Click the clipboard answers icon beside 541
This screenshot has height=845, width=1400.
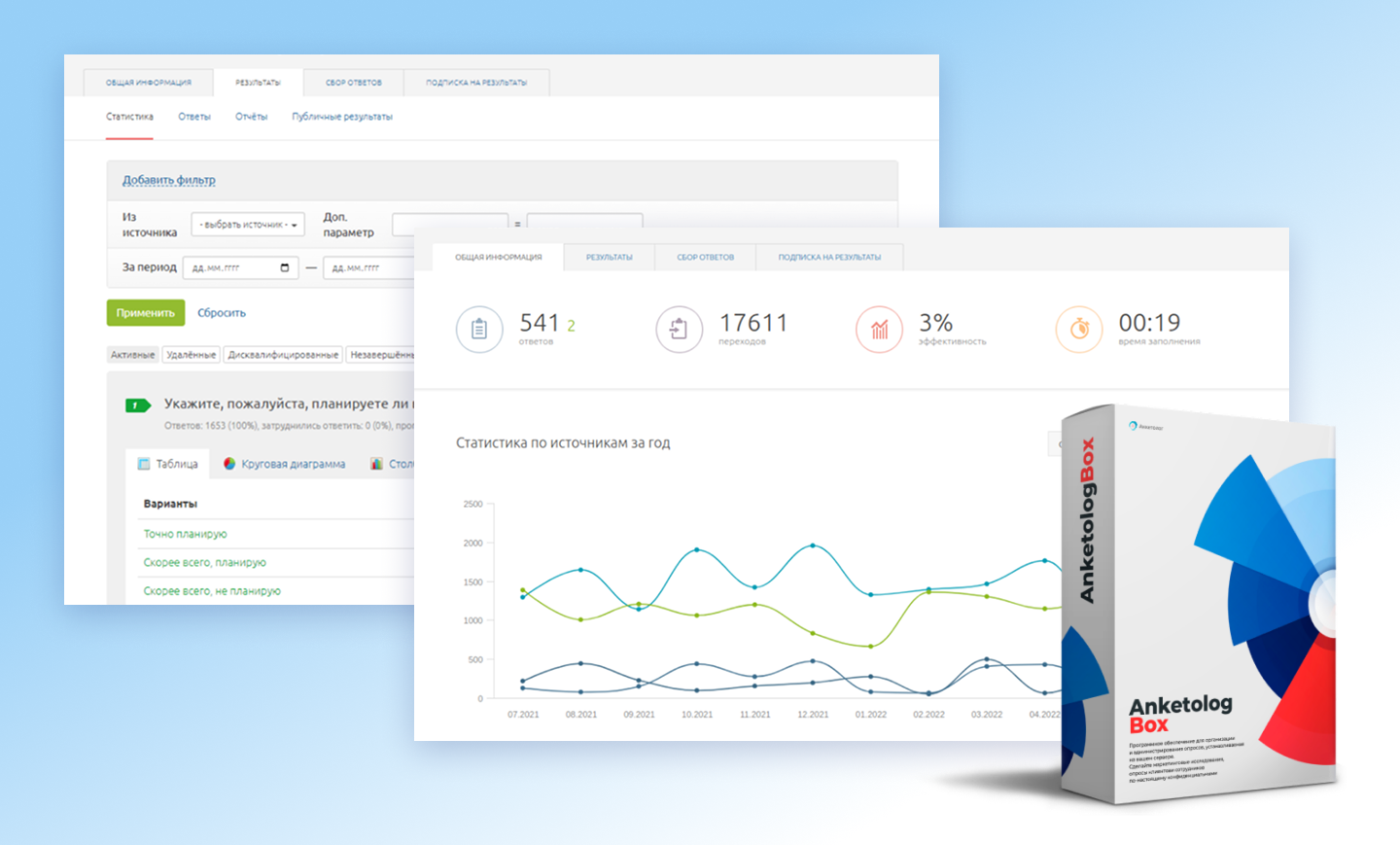pos(479,330)
